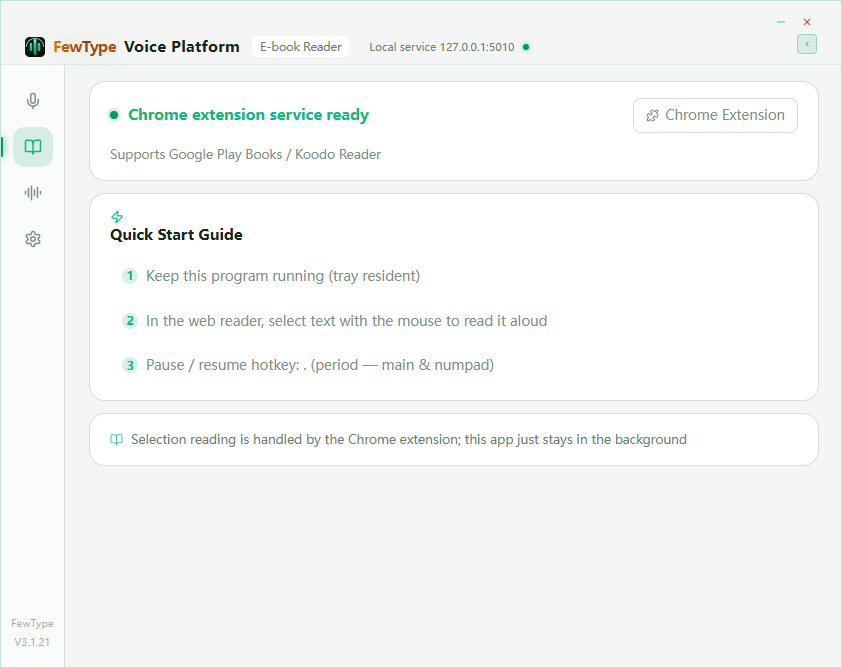Click Local service 127.0.0.1:5010 status text

[441, 47]
